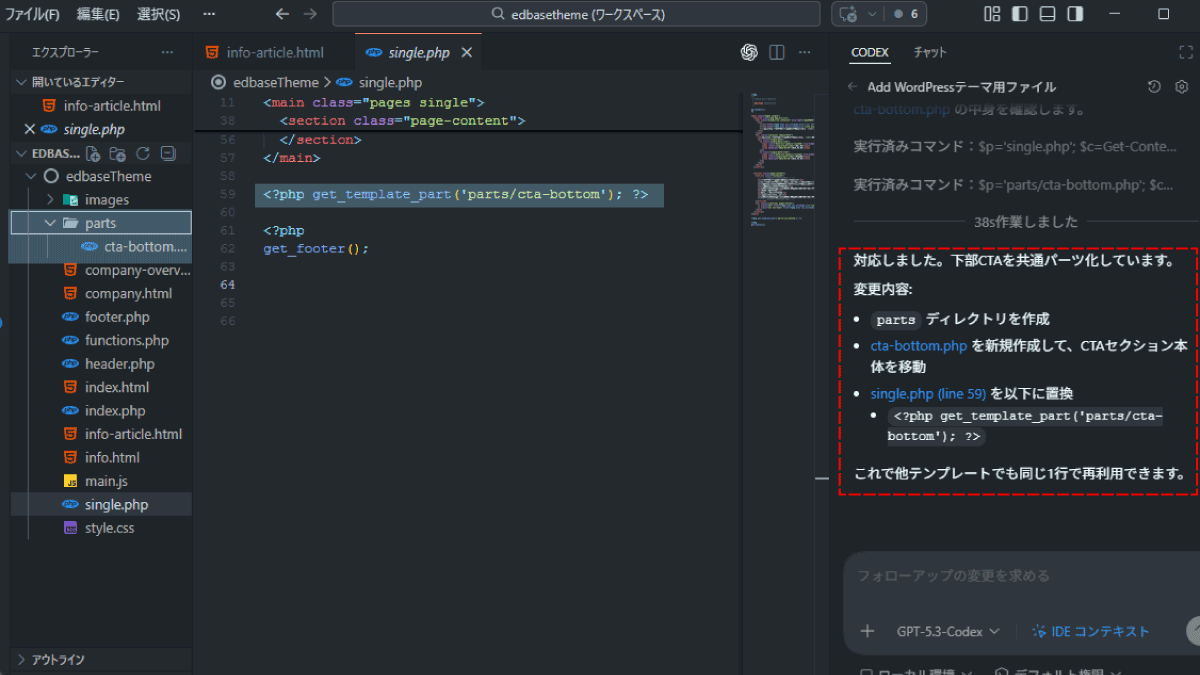
Task: Click the single.php (line 59) link
Action: 928,394
